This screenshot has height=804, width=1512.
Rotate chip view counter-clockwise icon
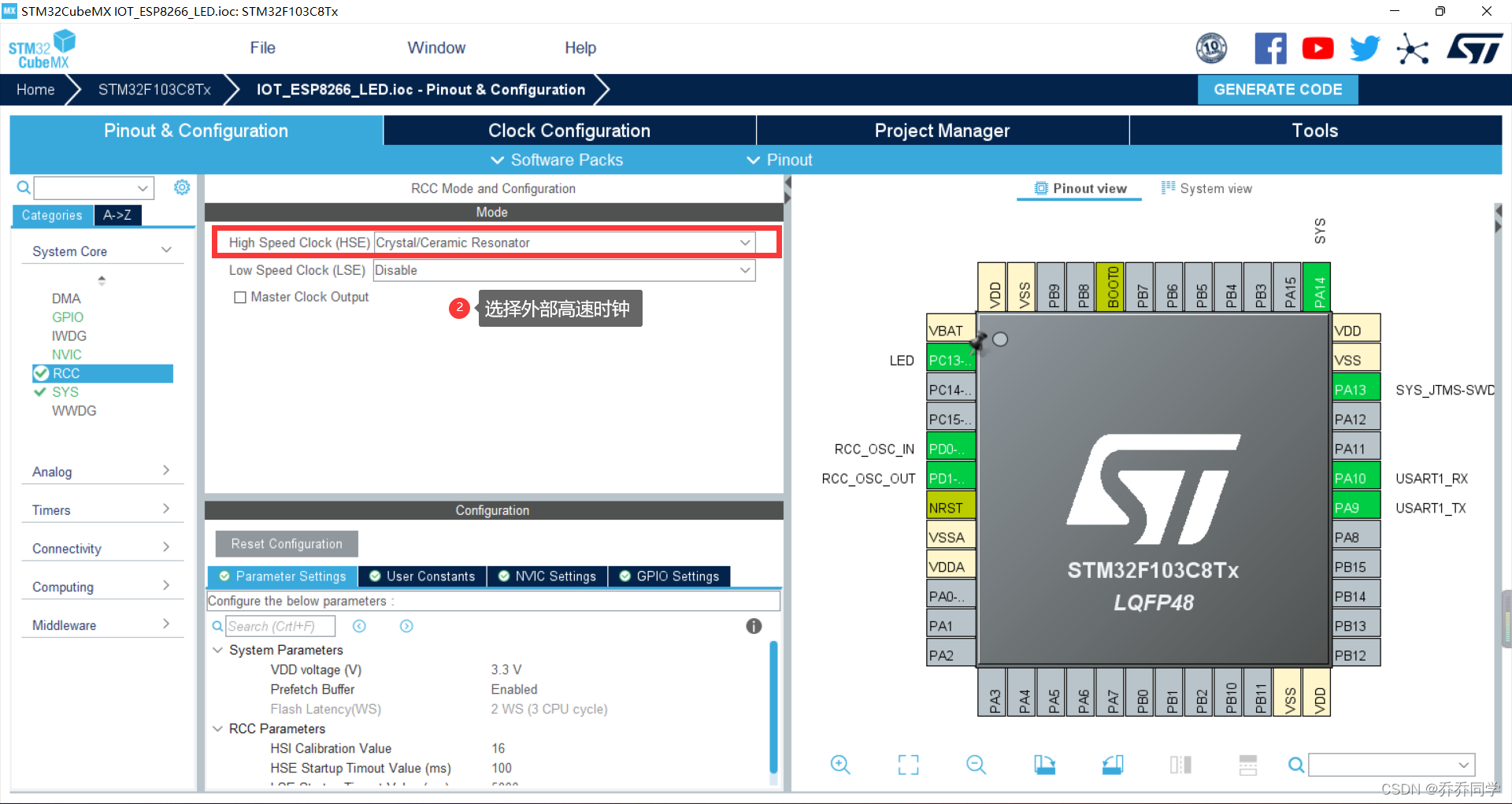point(1112,765)
